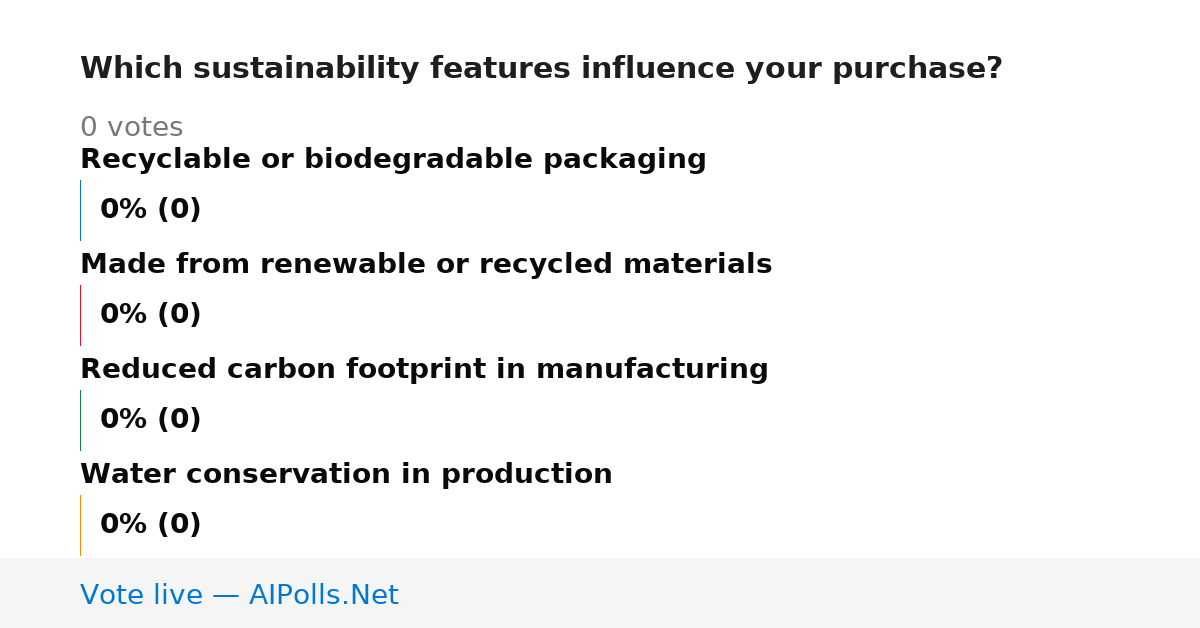Open the Vote live — AIPolls.Net link
The image size is (1200, 628).
239,595
